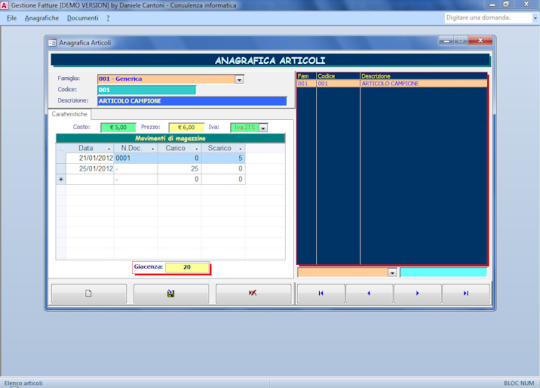
Task: Click the Codice header in article list
Action: coord(338,76)
